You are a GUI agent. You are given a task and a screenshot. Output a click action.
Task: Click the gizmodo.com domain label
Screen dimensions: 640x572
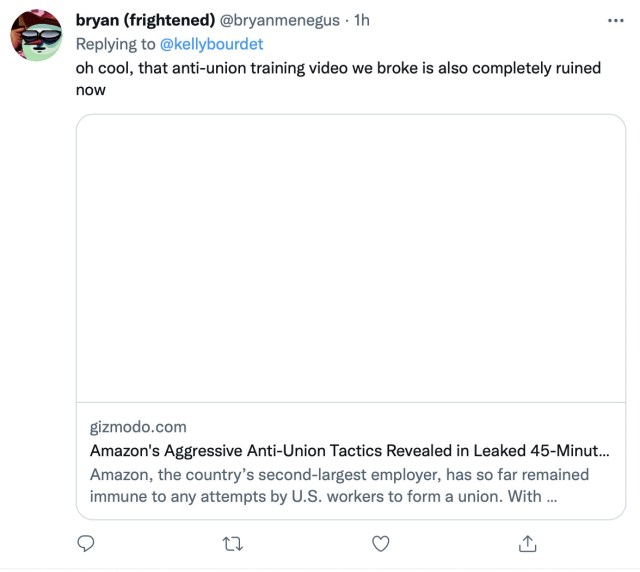[x=138, y=427]
